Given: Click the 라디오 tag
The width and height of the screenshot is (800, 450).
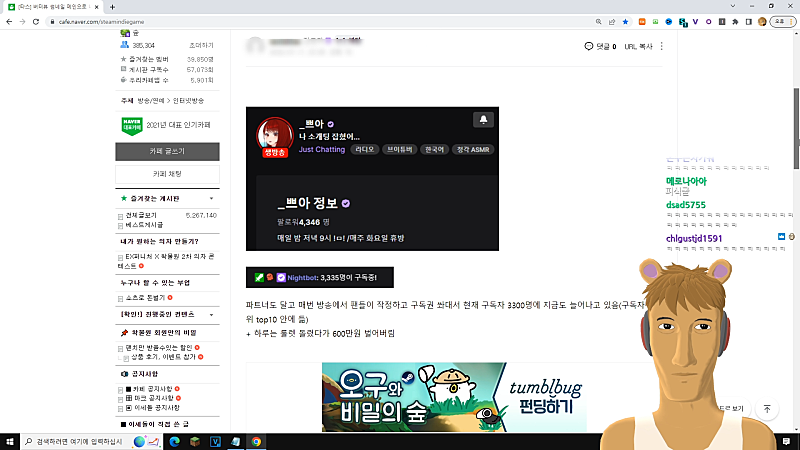Looking at the screenshot, I should click(x=365, y=149).
